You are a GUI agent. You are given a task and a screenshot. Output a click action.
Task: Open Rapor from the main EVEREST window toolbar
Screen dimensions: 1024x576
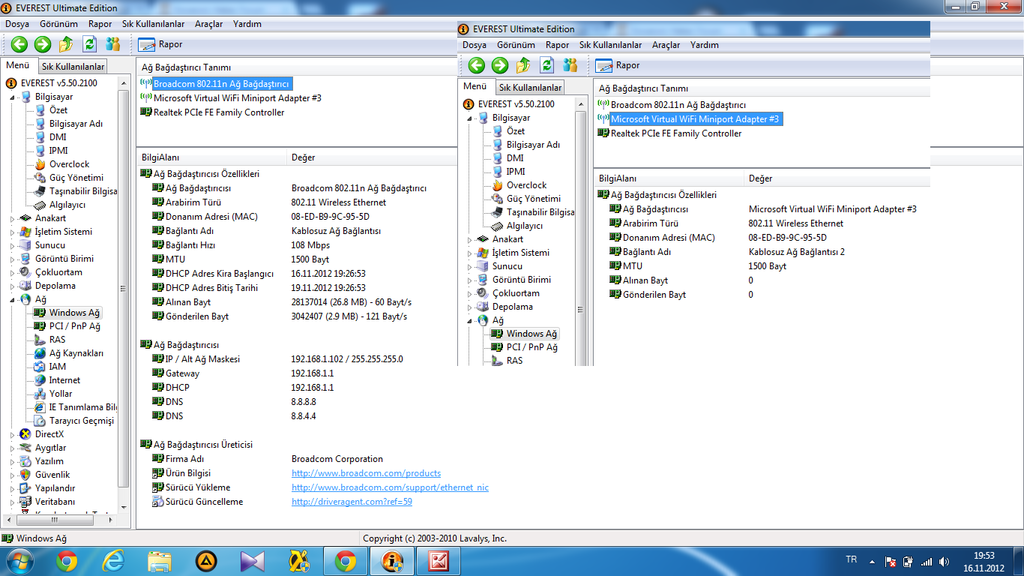tap(161, 44)
